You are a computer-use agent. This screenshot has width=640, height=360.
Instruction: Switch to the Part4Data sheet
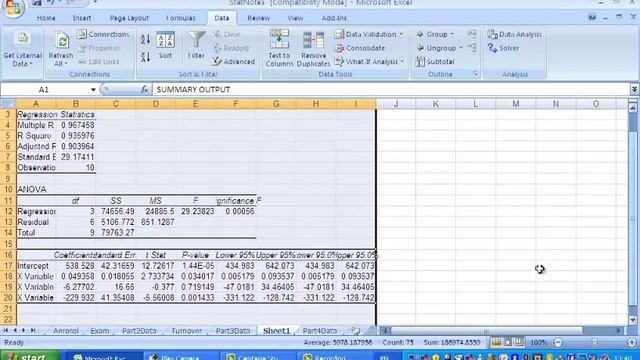point(320,331)
